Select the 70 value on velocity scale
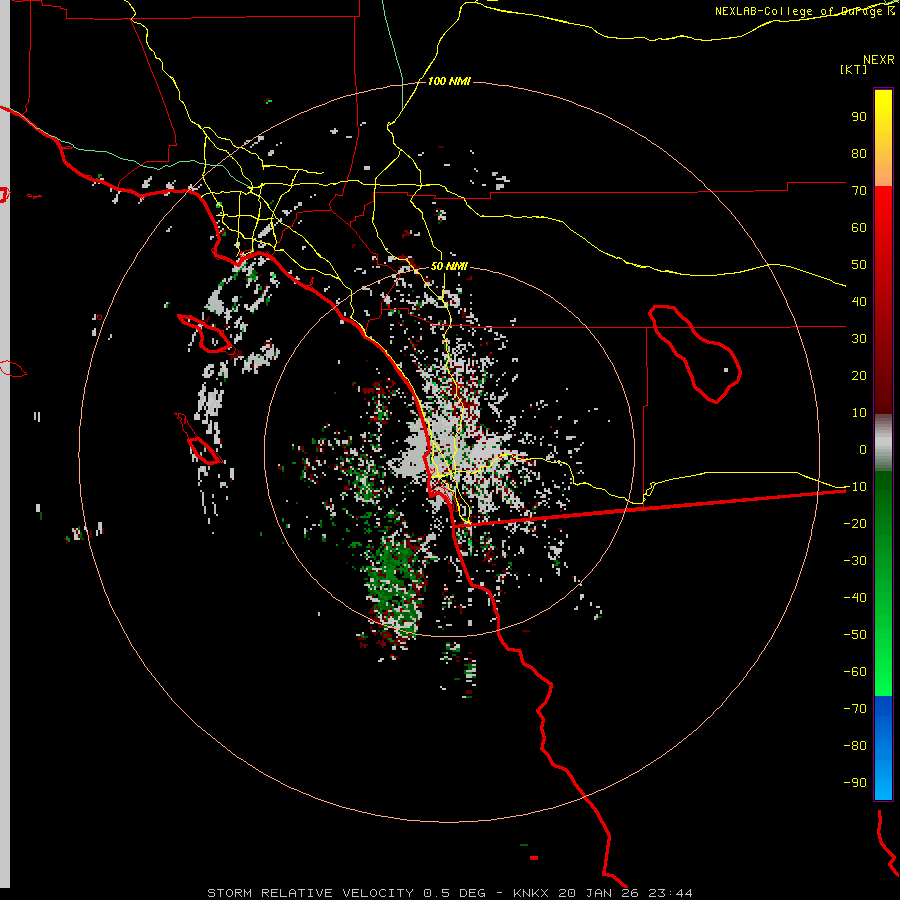This screenshot has width=900, height=900. pyautogui.click(x=859, y=191)
